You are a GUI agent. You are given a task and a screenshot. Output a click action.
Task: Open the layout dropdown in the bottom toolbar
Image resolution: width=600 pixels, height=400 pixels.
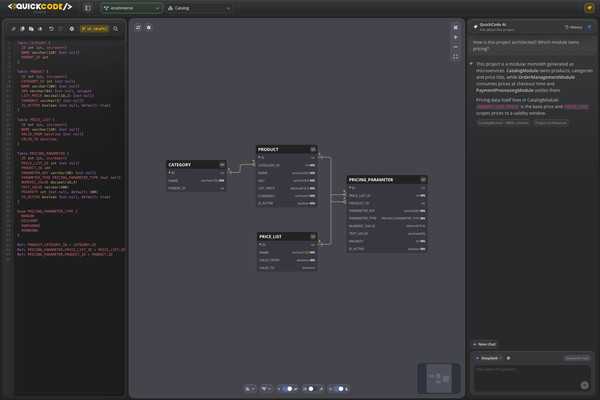click(250, 389)
